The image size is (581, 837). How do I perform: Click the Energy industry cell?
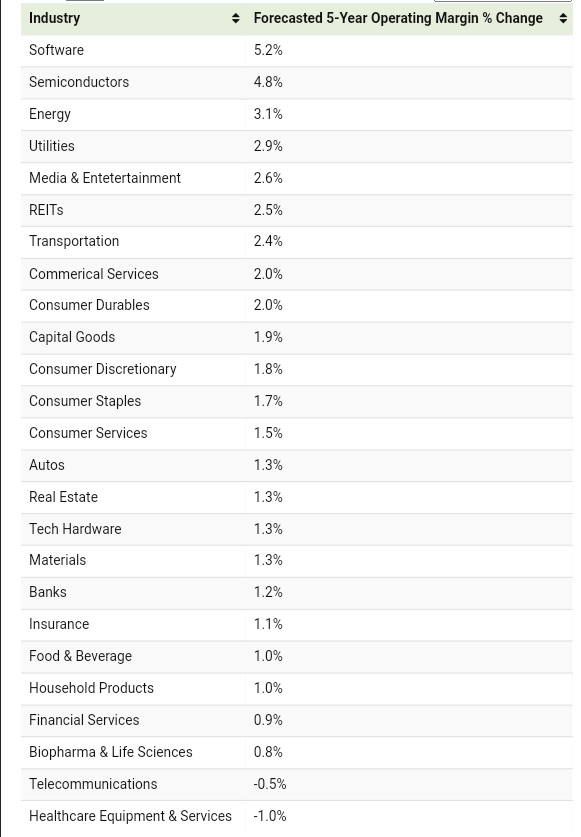tap(134, 114)
